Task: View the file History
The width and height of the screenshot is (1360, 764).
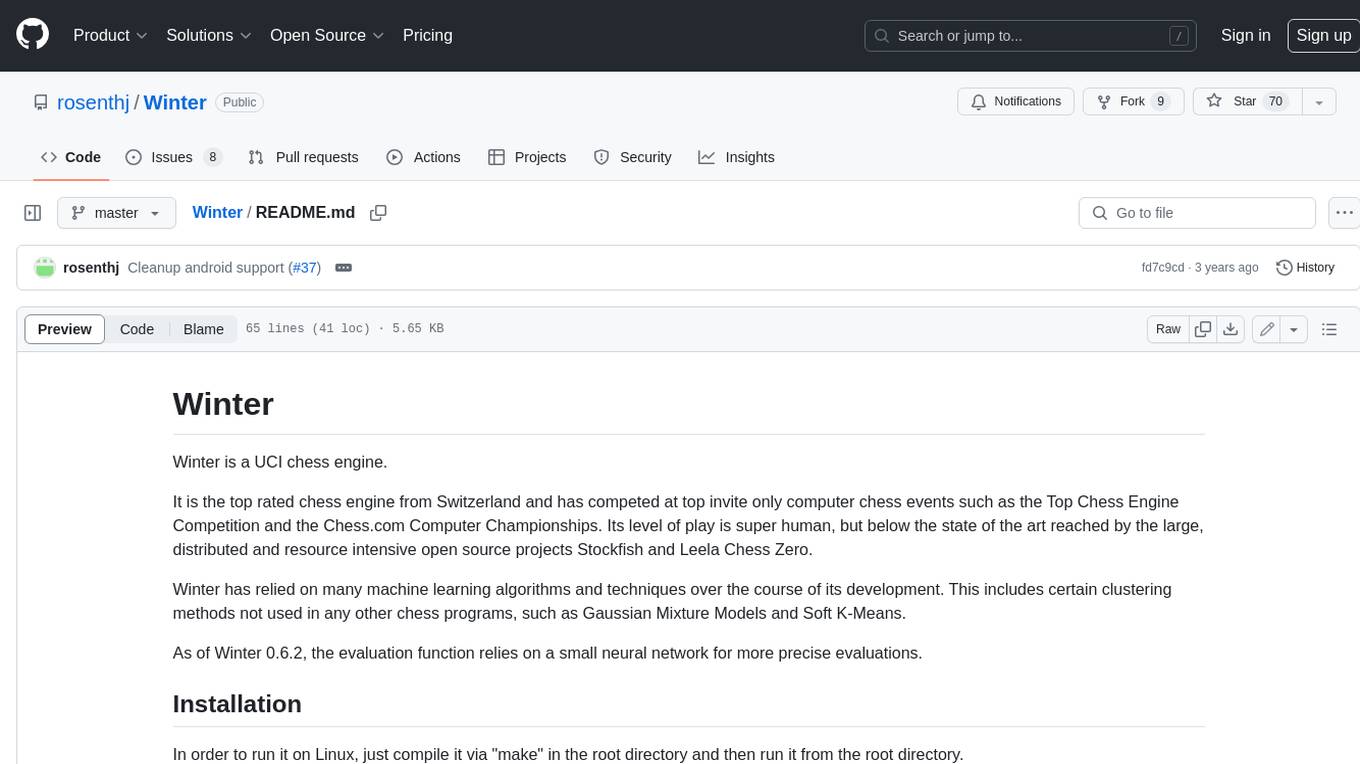Action: (1305, 268)
